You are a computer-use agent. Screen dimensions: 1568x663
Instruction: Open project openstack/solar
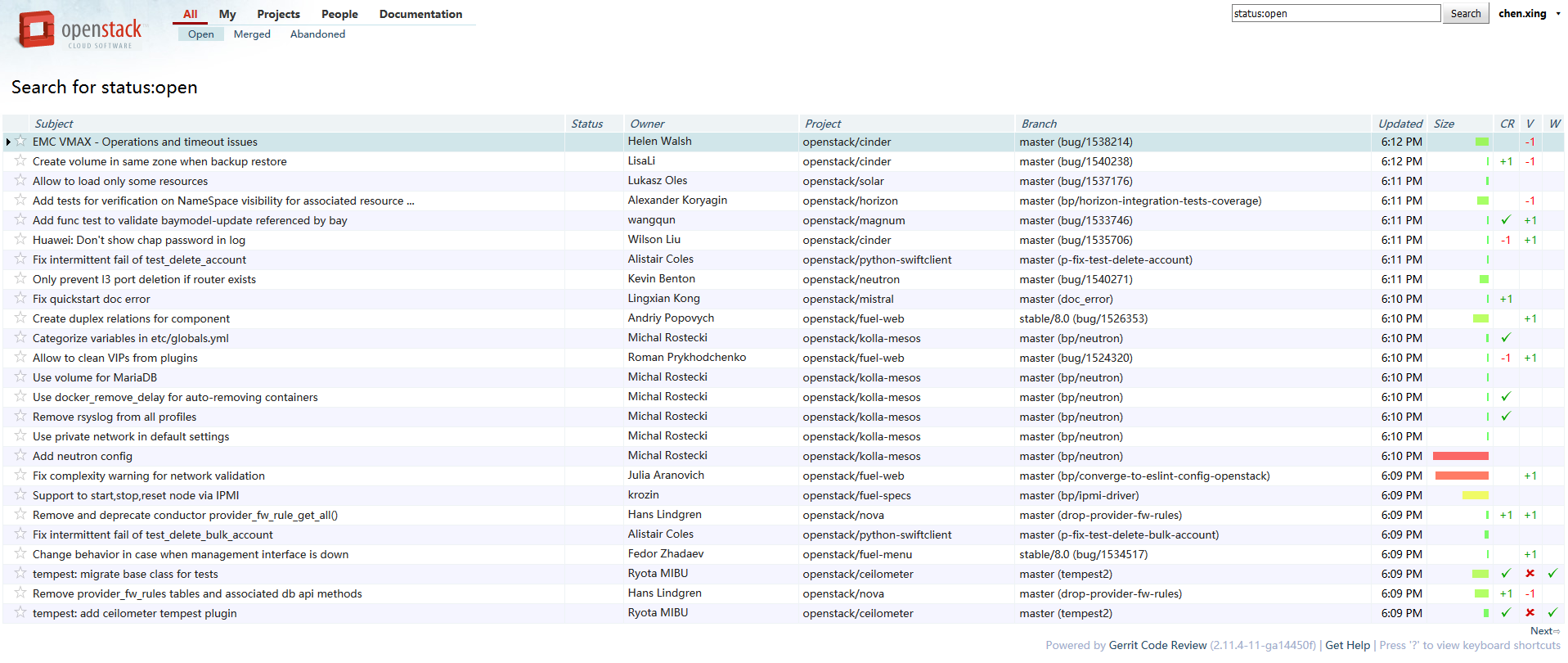(842, 181)
